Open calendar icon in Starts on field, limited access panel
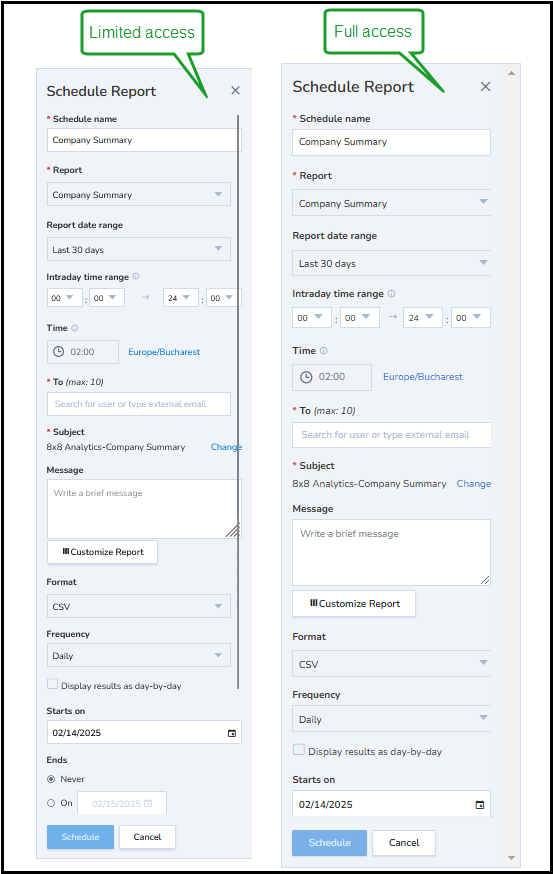 [231, 733]
